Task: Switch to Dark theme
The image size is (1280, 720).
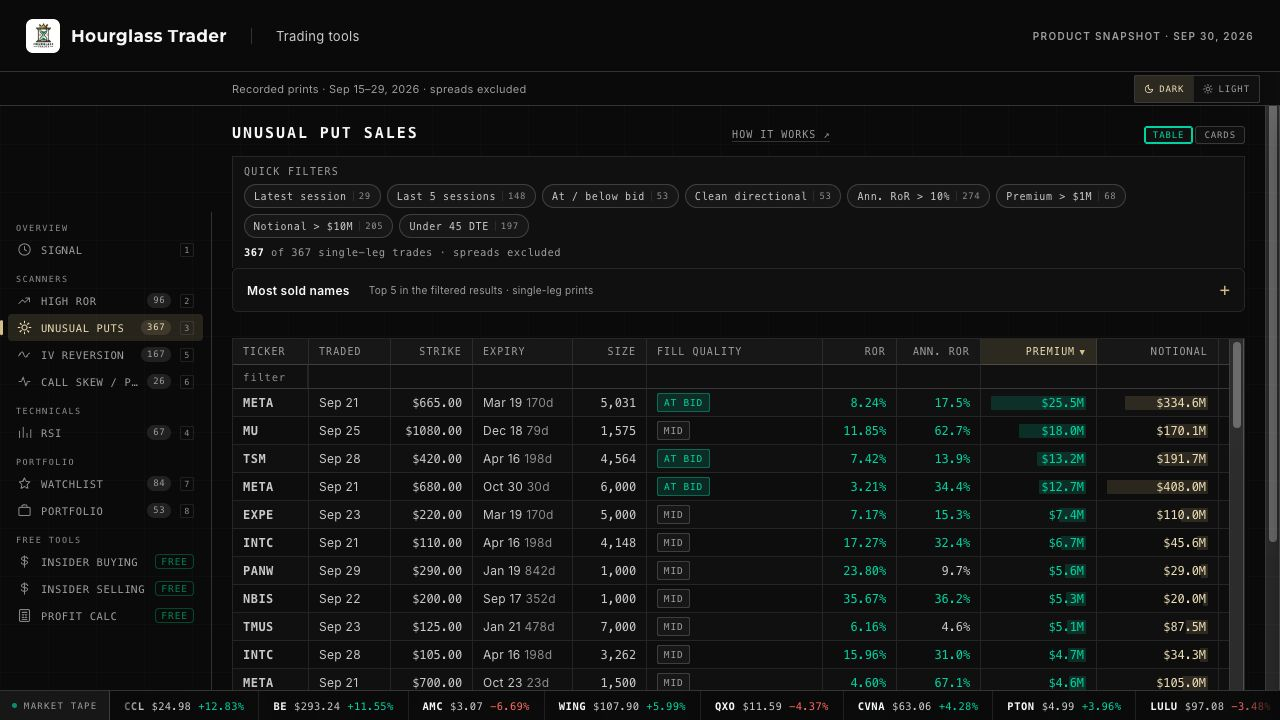Action: (1164, 89)
